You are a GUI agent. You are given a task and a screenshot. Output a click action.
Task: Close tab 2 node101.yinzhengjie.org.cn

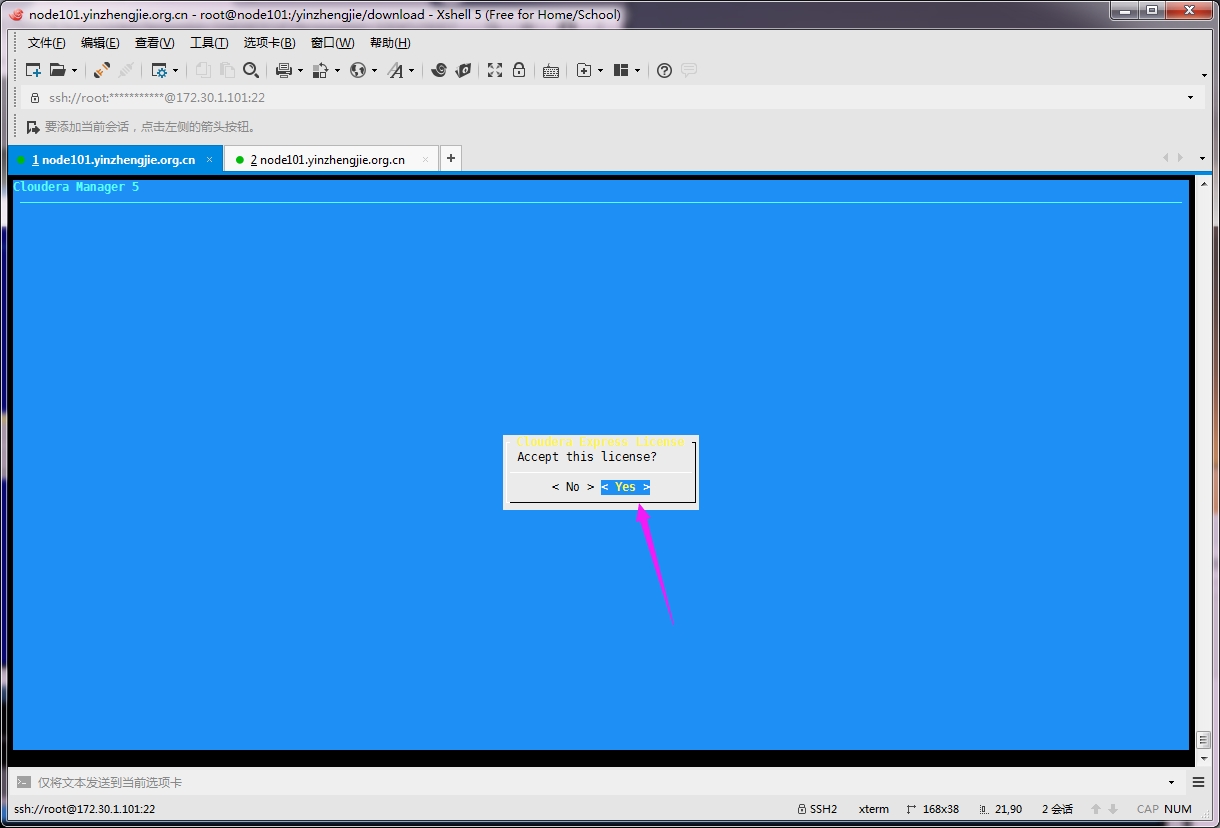[426, 160]
